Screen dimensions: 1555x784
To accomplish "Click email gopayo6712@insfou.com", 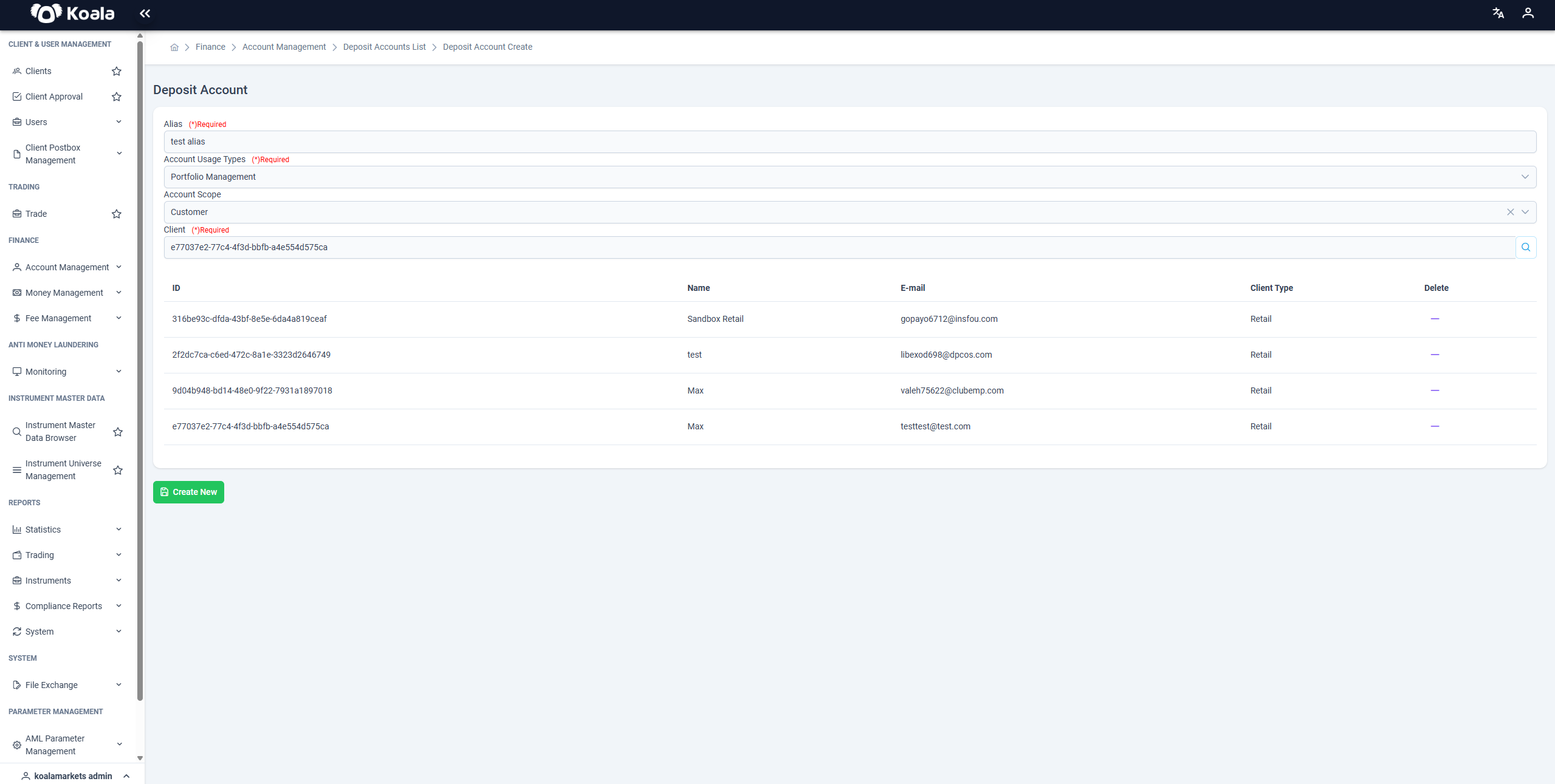I will coord(949,319).
